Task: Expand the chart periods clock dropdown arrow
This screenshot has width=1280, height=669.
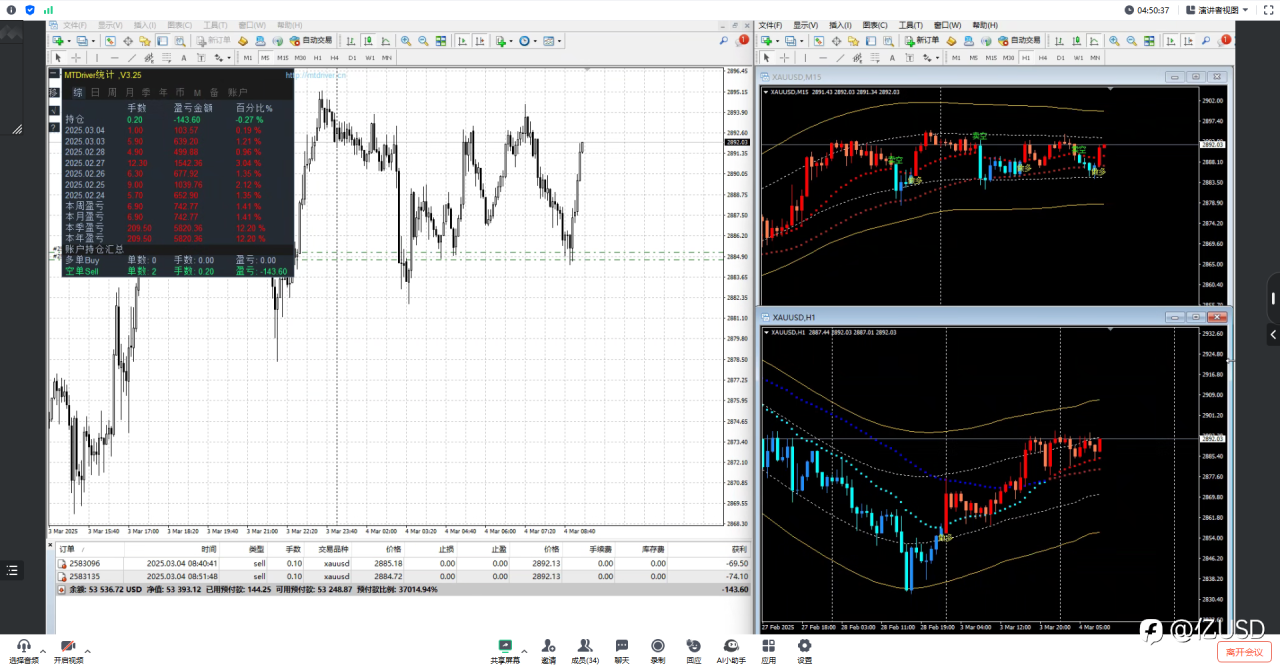Action: (x=535, y=42)
